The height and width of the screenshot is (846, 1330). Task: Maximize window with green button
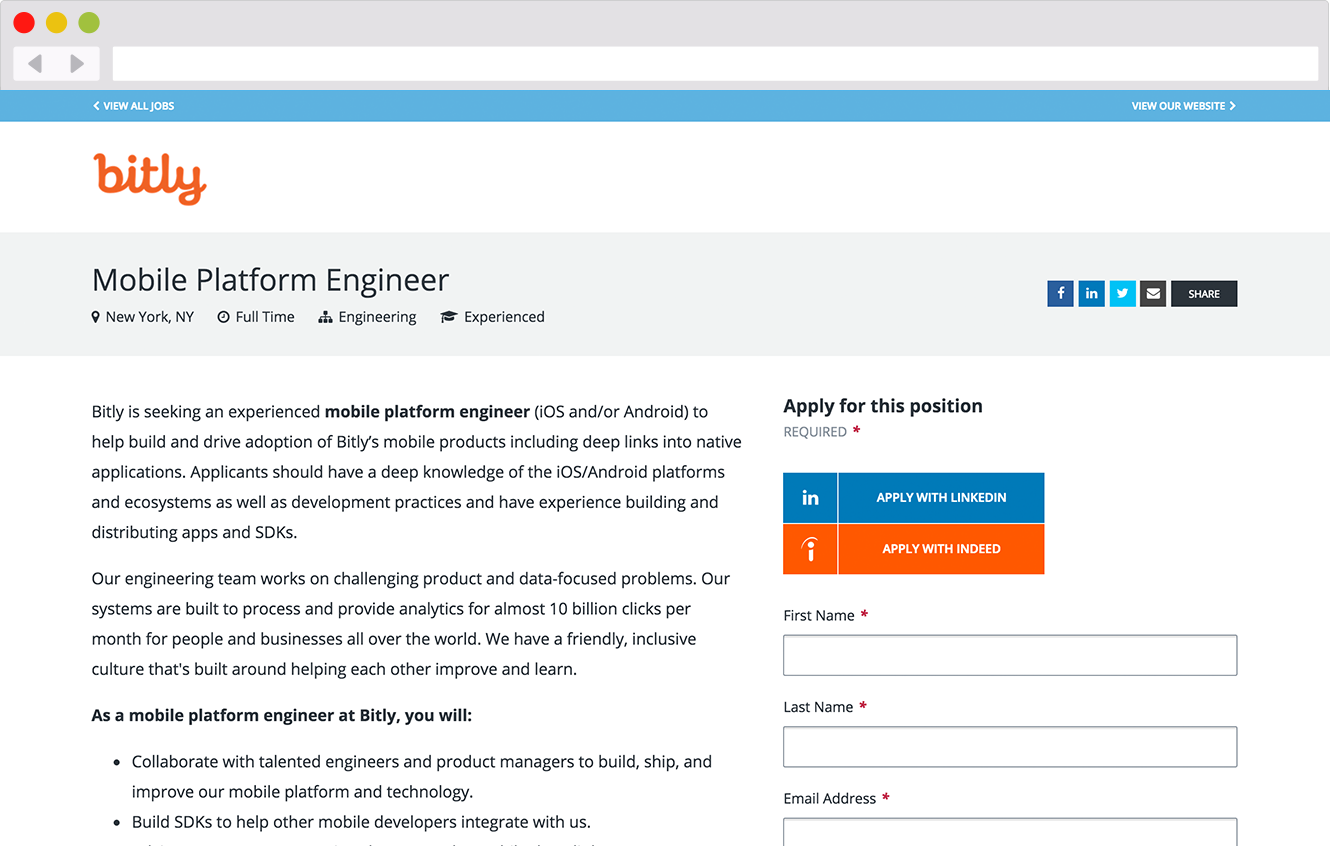pyautogui.click(x=89, y=22)
